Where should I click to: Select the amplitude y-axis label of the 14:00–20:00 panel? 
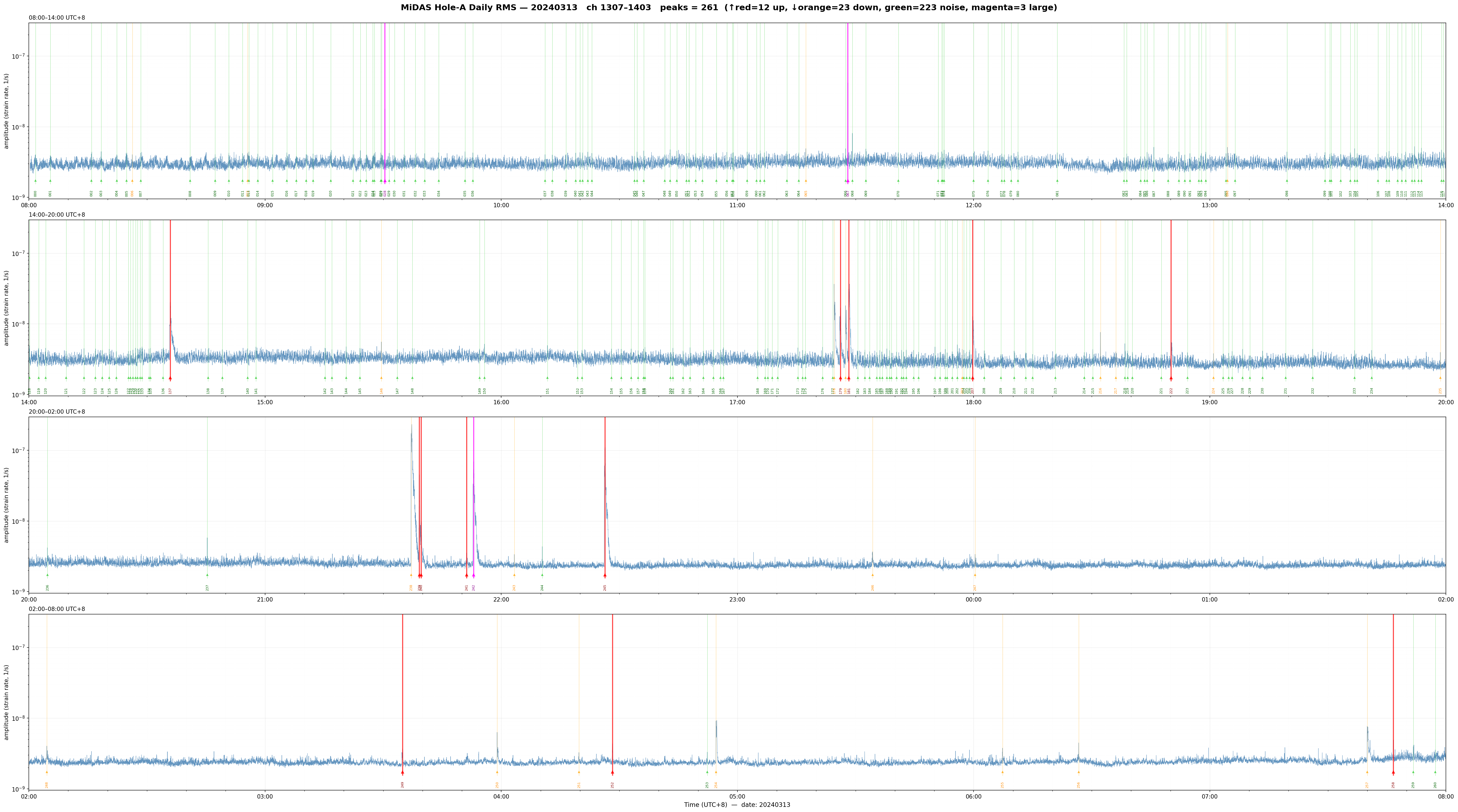click(7, 308)
